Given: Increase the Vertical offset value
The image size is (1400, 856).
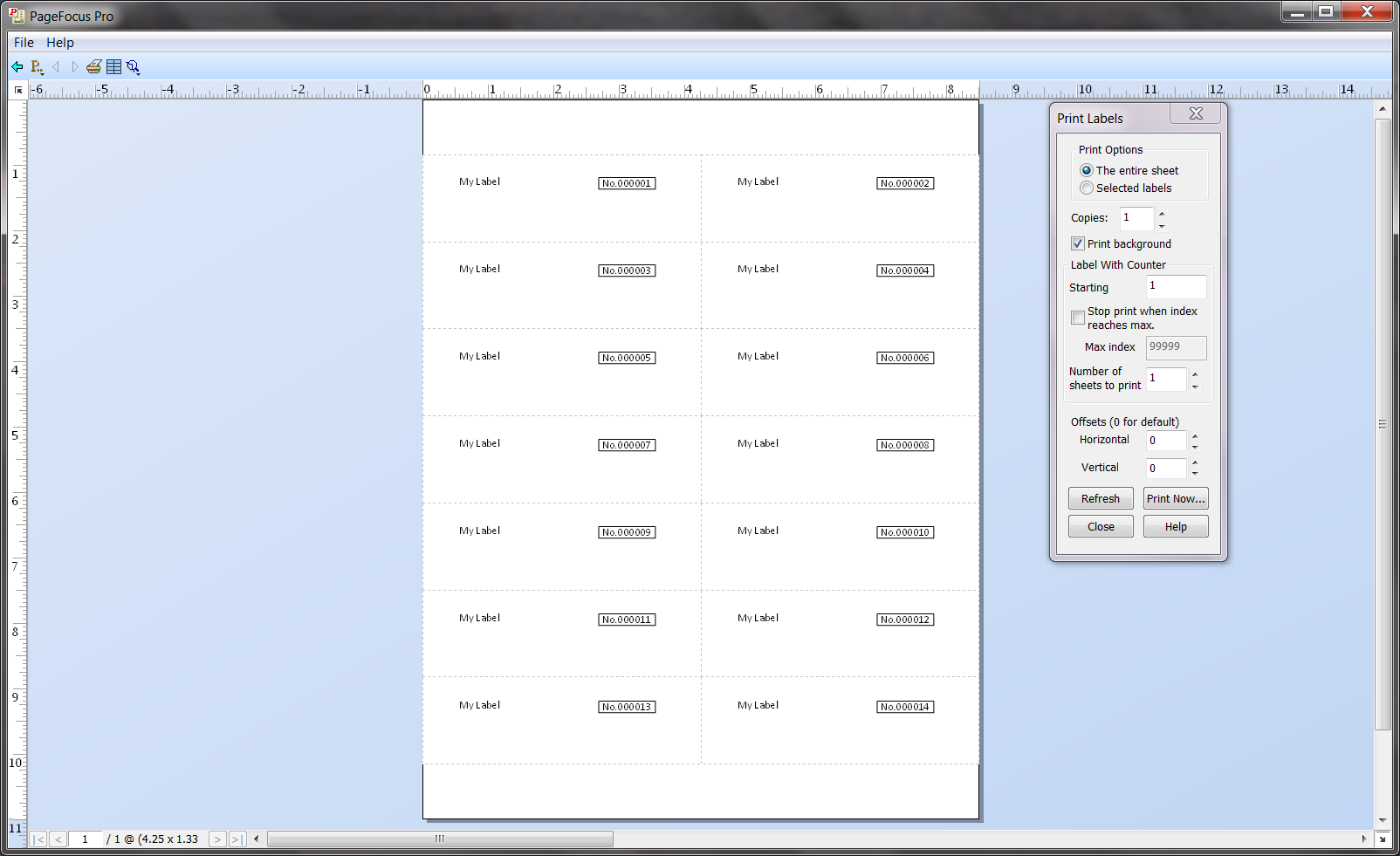Looking at the screenshot, I should (1195, 463).
